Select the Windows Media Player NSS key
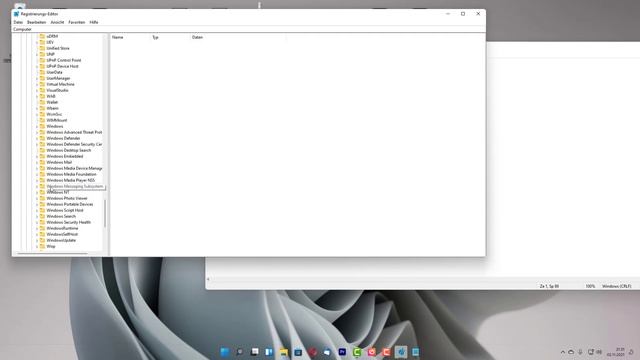This screenshot has height=360, width=640. pos(71,180)
